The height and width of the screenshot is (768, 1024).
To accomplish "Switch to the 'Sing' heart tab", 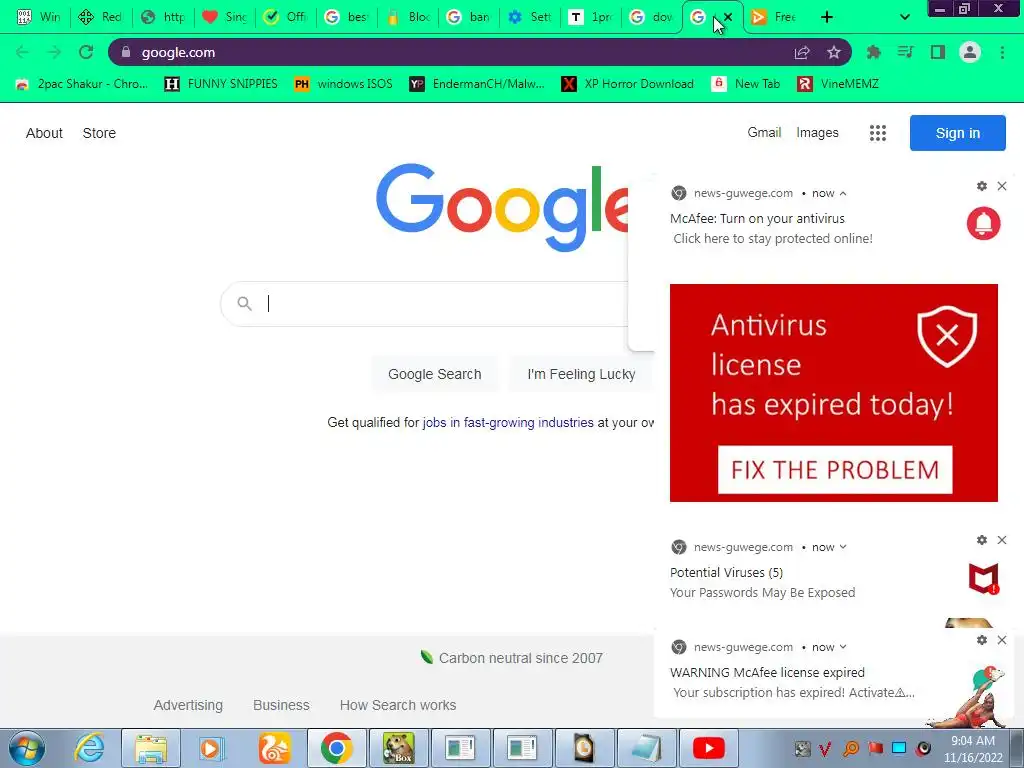I will (x=224, y=17).
